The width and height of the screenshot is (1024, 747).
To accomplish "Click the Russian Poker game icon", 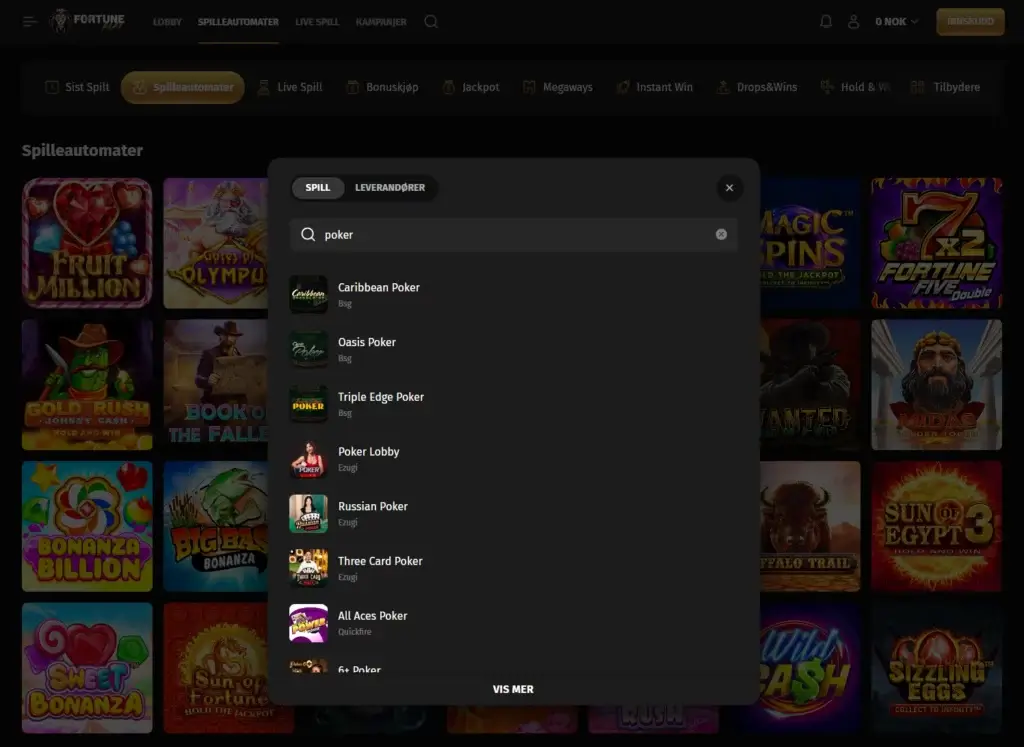I will point(308,514).
